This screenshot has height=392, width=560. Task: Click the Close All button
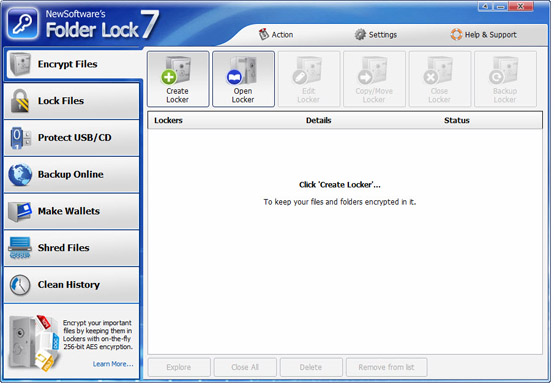[x=245, y=367]
